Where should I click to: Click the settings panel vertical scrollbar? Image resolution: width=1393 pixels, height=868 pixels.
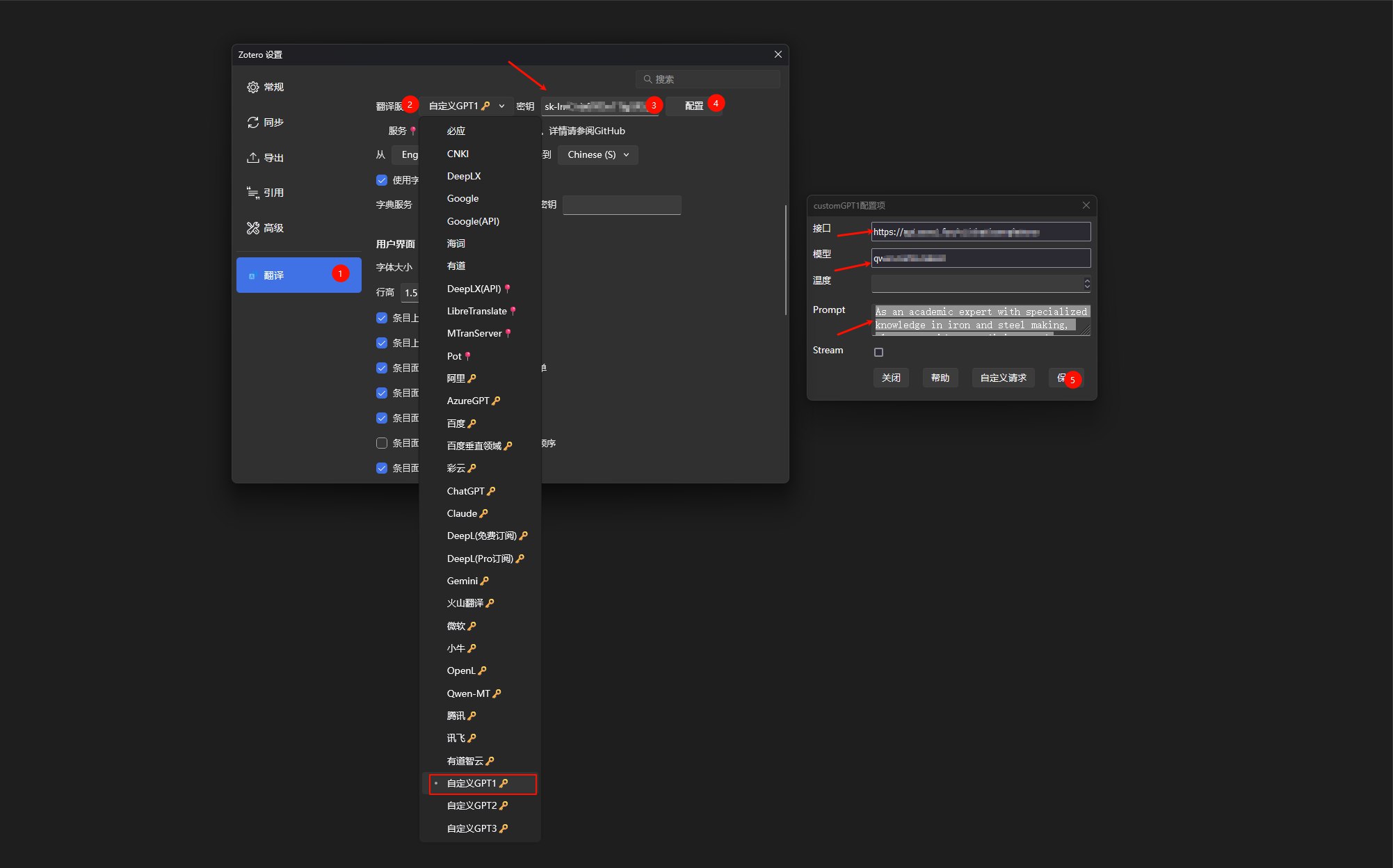point(785,259)
